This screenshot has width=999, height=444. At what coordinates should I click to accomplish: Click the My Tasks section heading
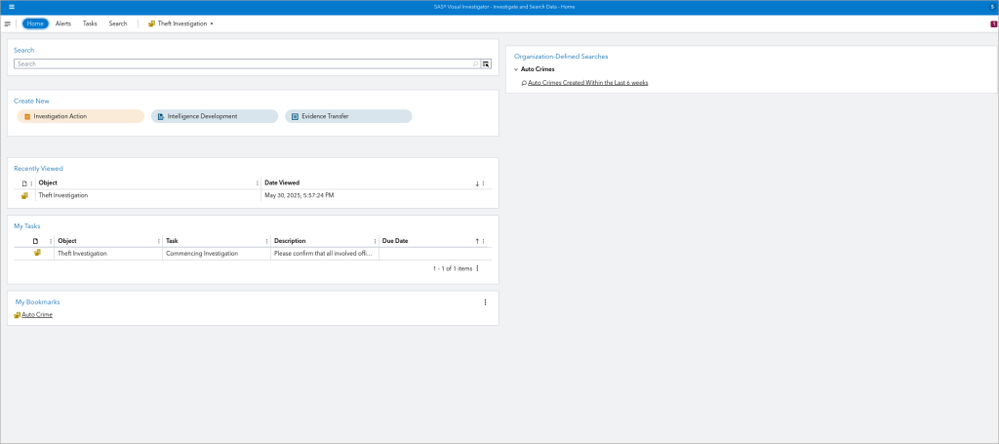click(27, 226)
